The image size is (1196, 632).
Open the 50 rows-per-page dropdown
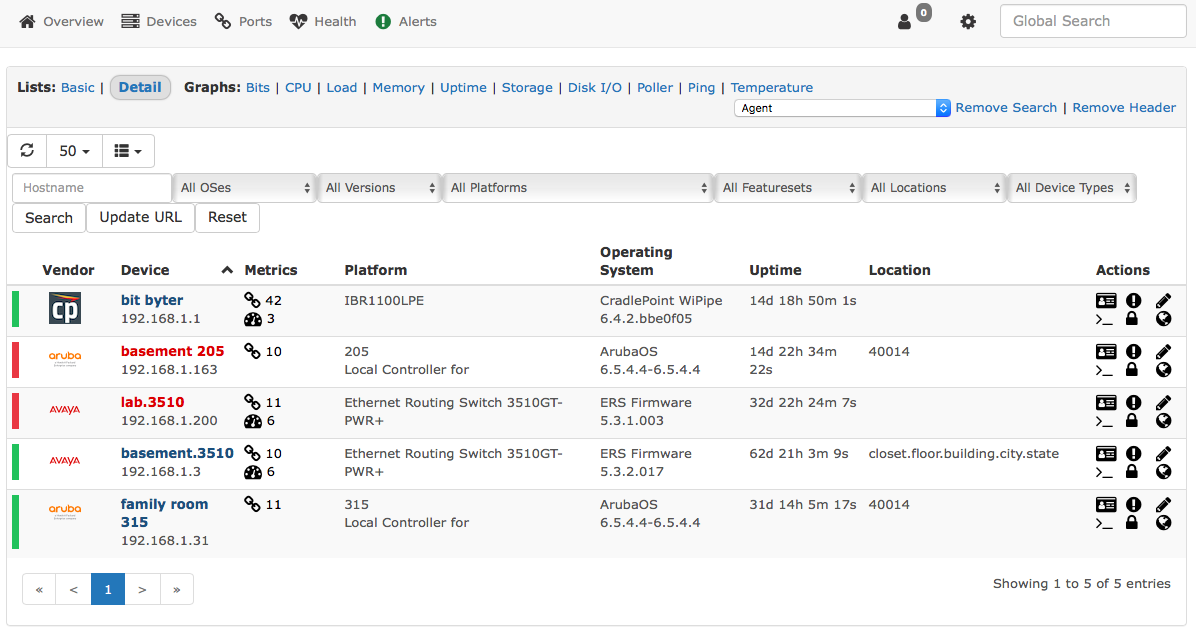tap(75, 151)
